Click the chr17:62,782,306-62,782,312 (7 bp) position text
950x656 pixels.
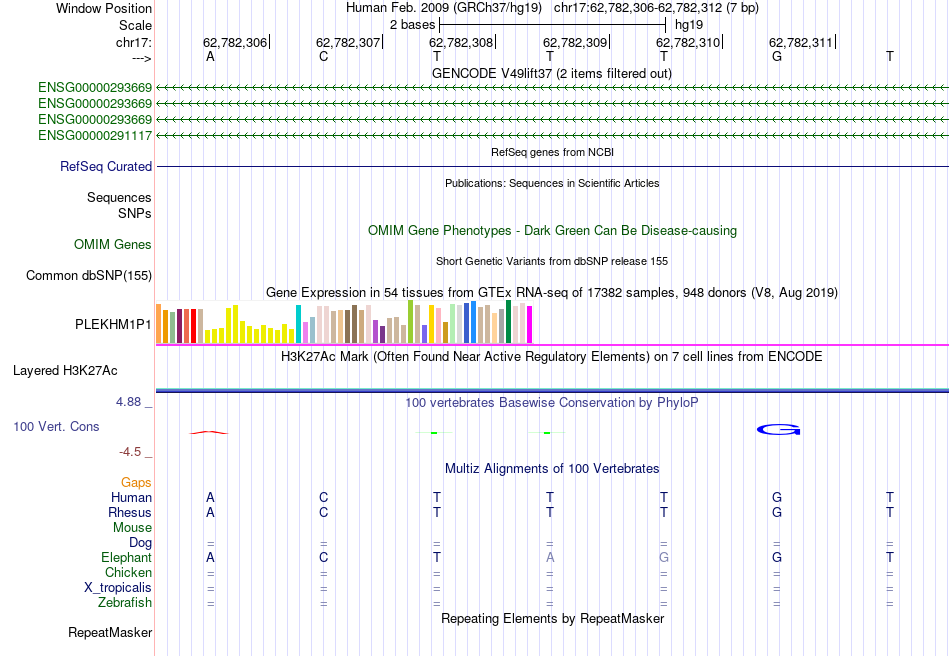[656, 8]
